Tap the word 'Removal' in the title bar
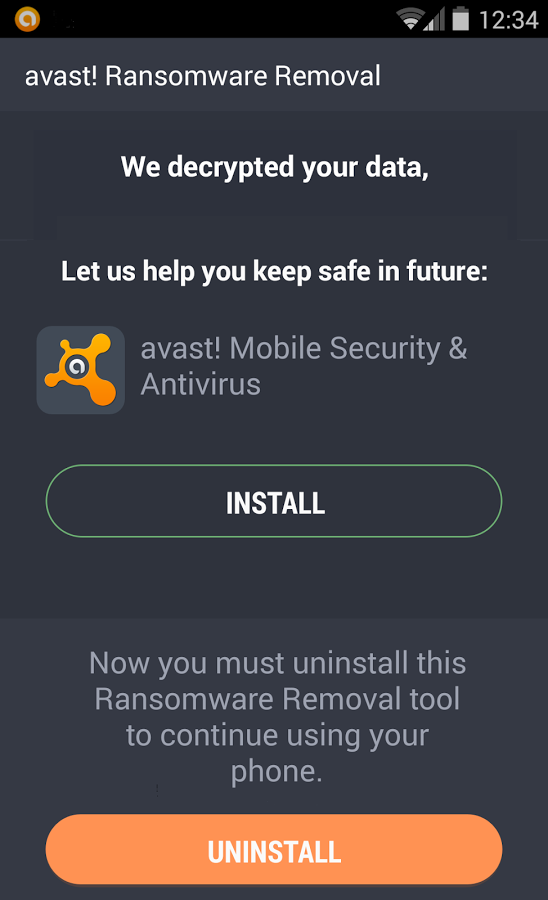548x900 pixels. (x=328, y=76)
